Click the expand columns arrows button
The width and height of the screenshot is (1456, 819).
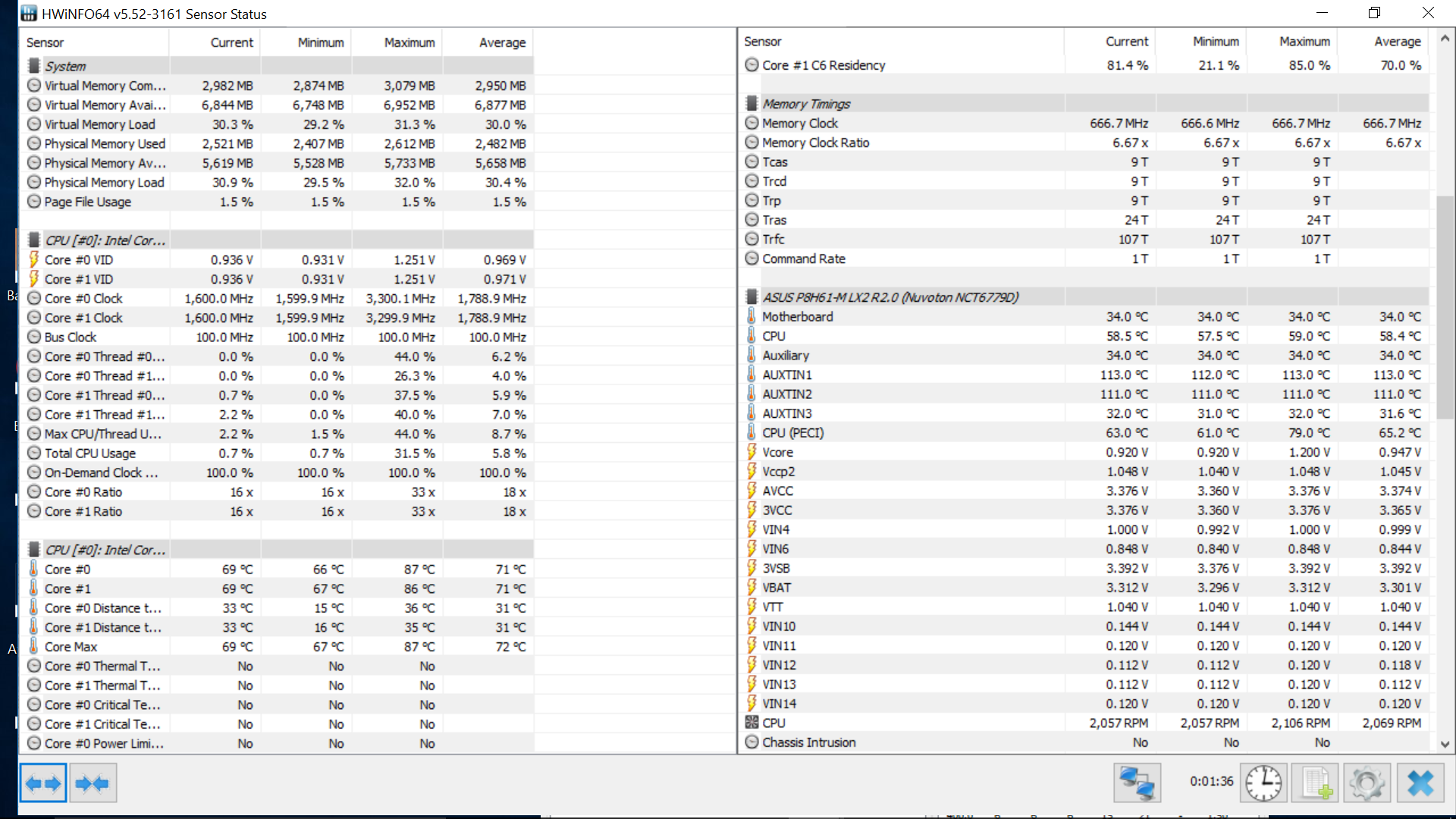point(43,783)
